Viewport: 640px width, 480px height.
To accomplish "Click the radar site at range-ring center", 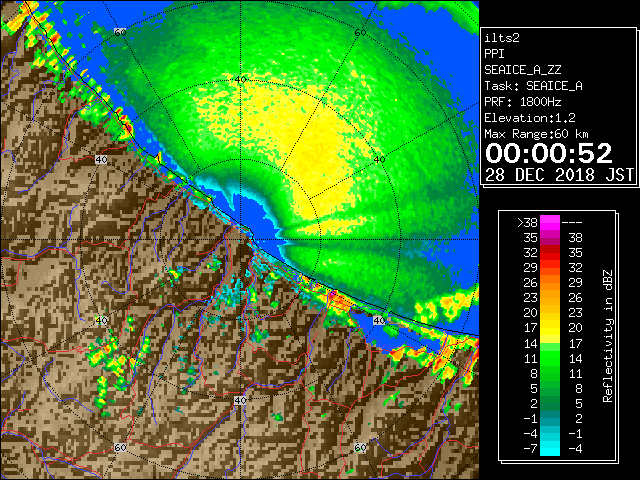I will [x=240, y=240].
